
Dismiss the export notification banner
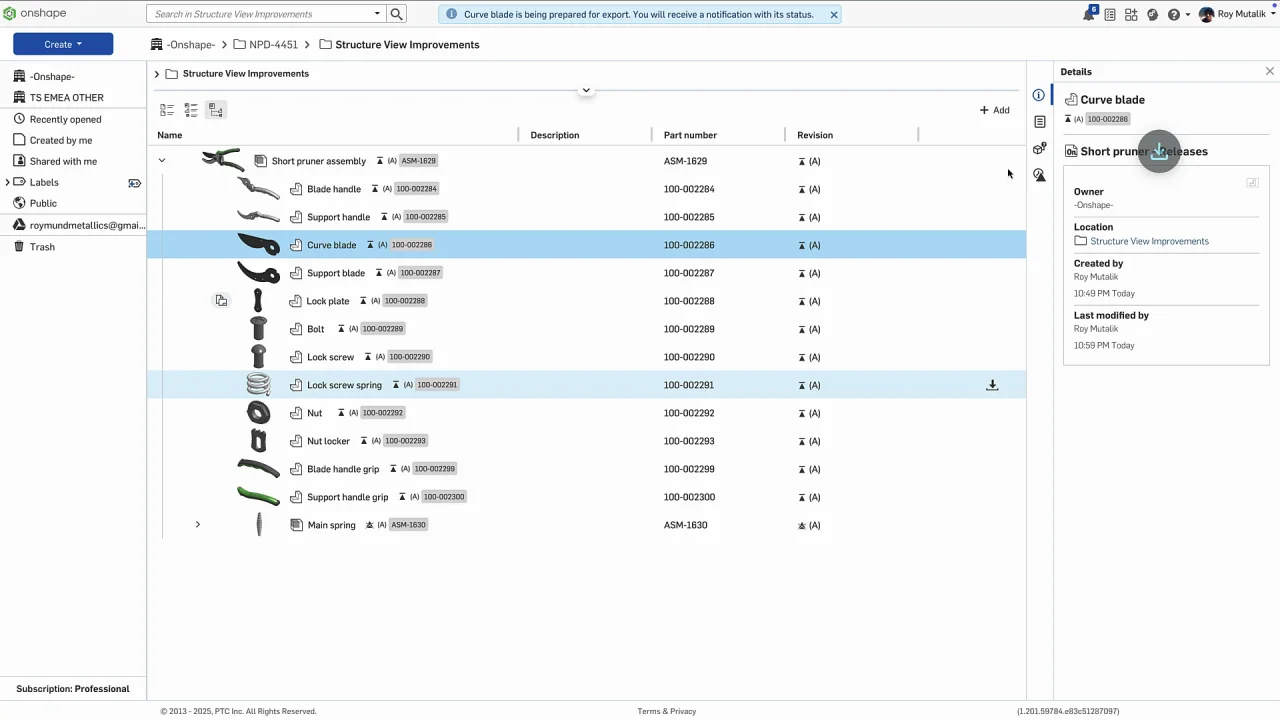833,15
